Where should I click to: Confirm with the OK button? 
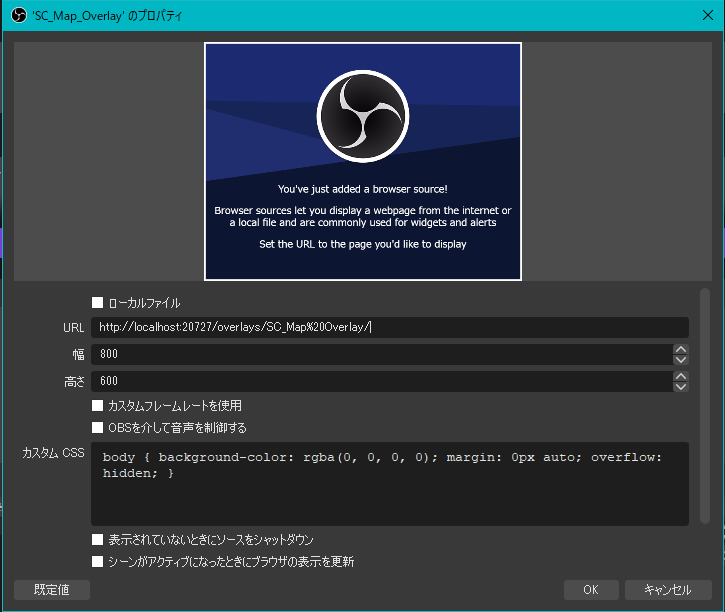point(591,590)
